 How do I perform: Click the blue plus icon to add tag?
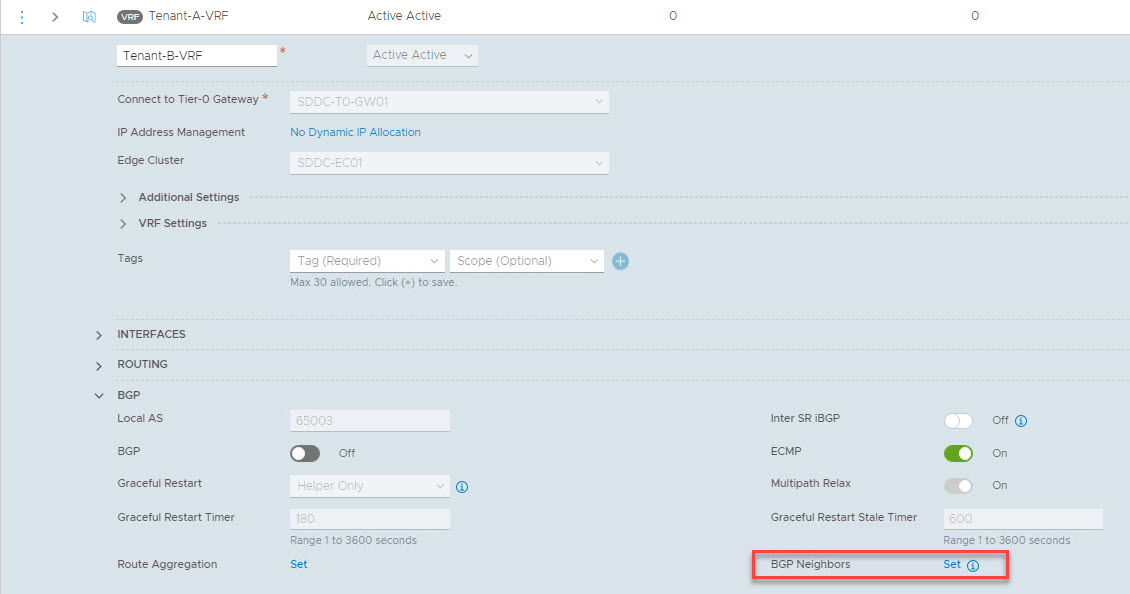pyautogui.click(x=620, y=261)
